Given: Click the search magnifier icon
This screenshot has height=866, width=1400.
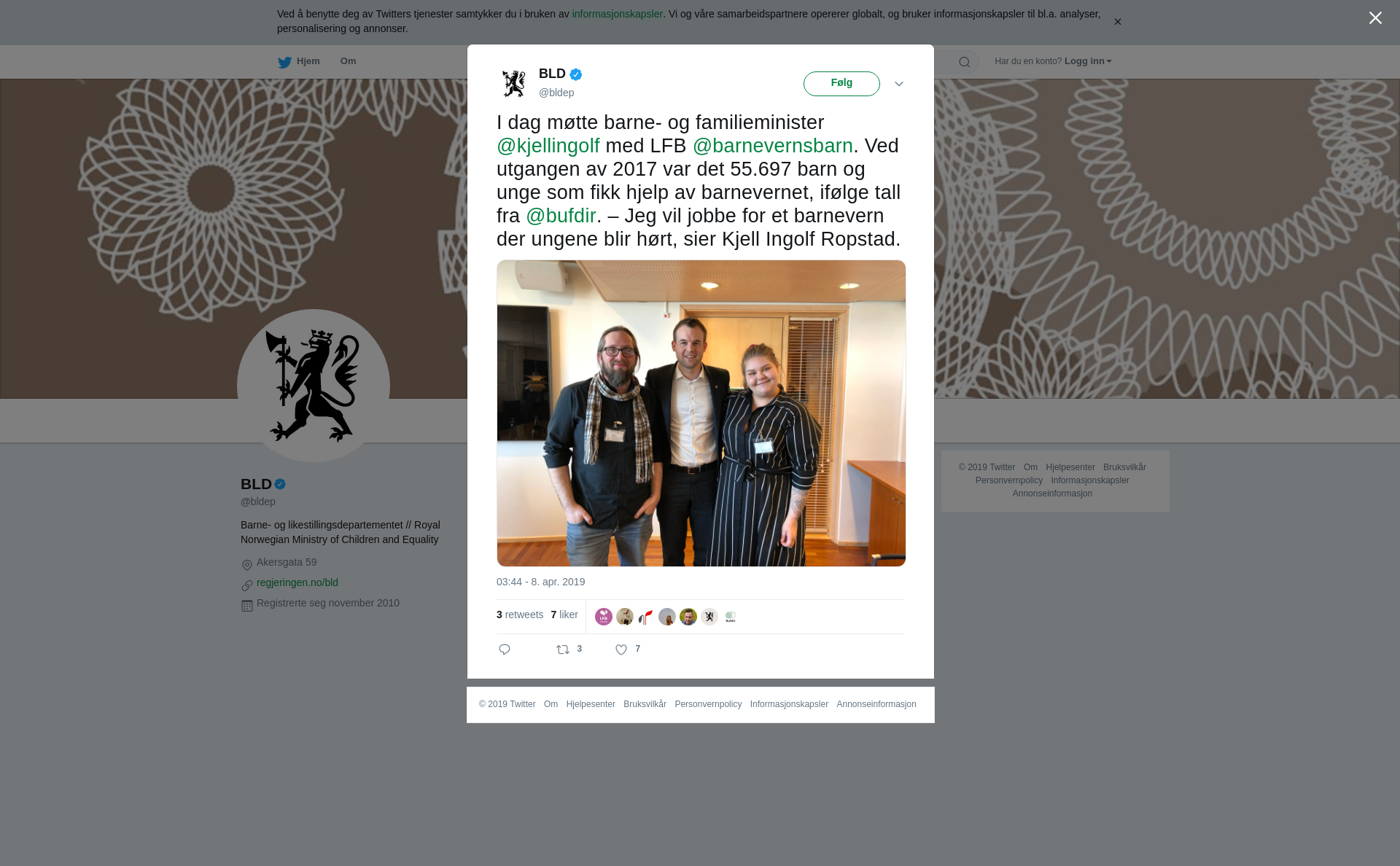Looking at the screenshot, I should tap(965, 62).
